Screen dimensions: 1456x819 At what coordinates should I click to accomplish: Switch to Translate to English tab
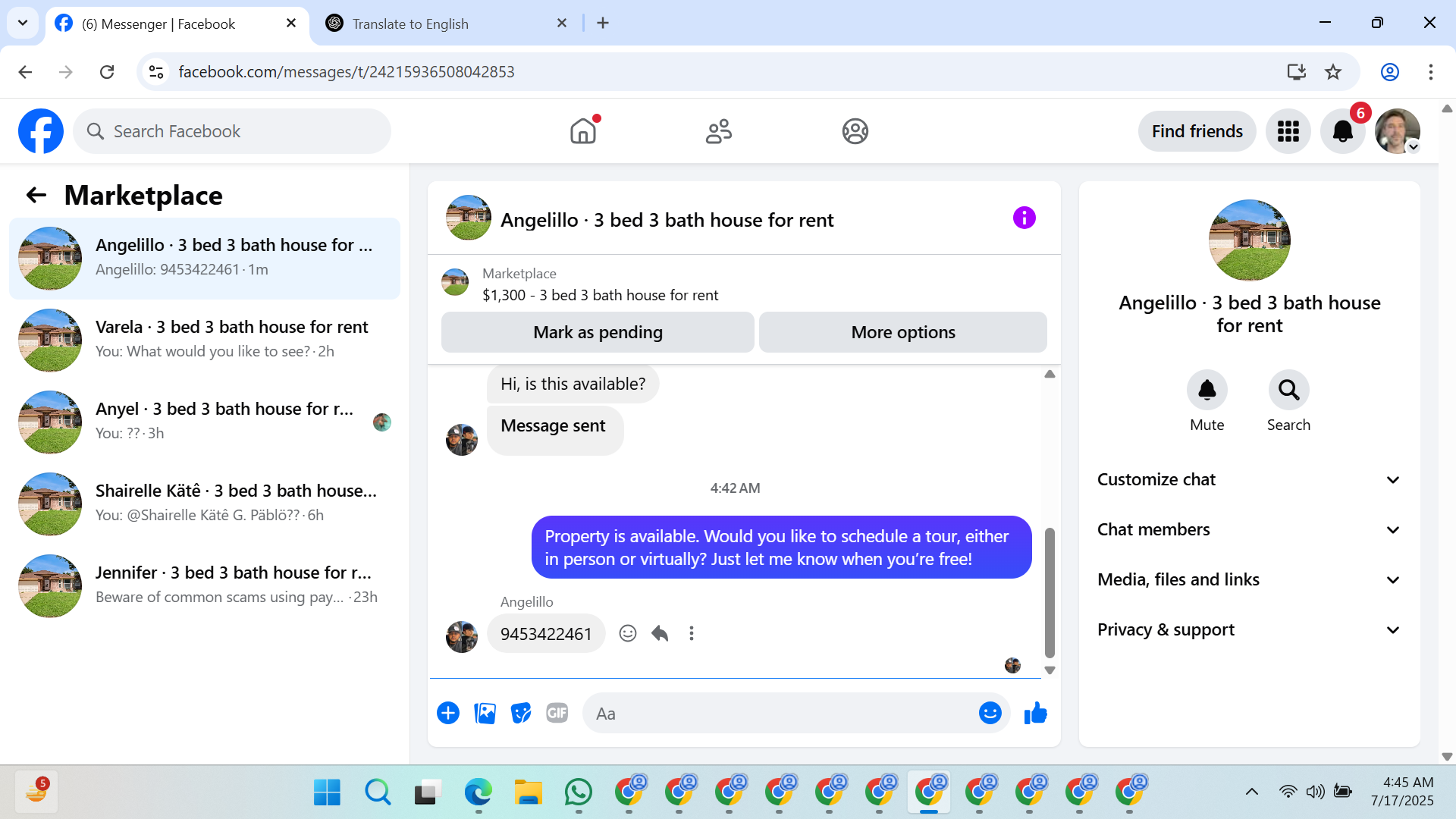447,24
